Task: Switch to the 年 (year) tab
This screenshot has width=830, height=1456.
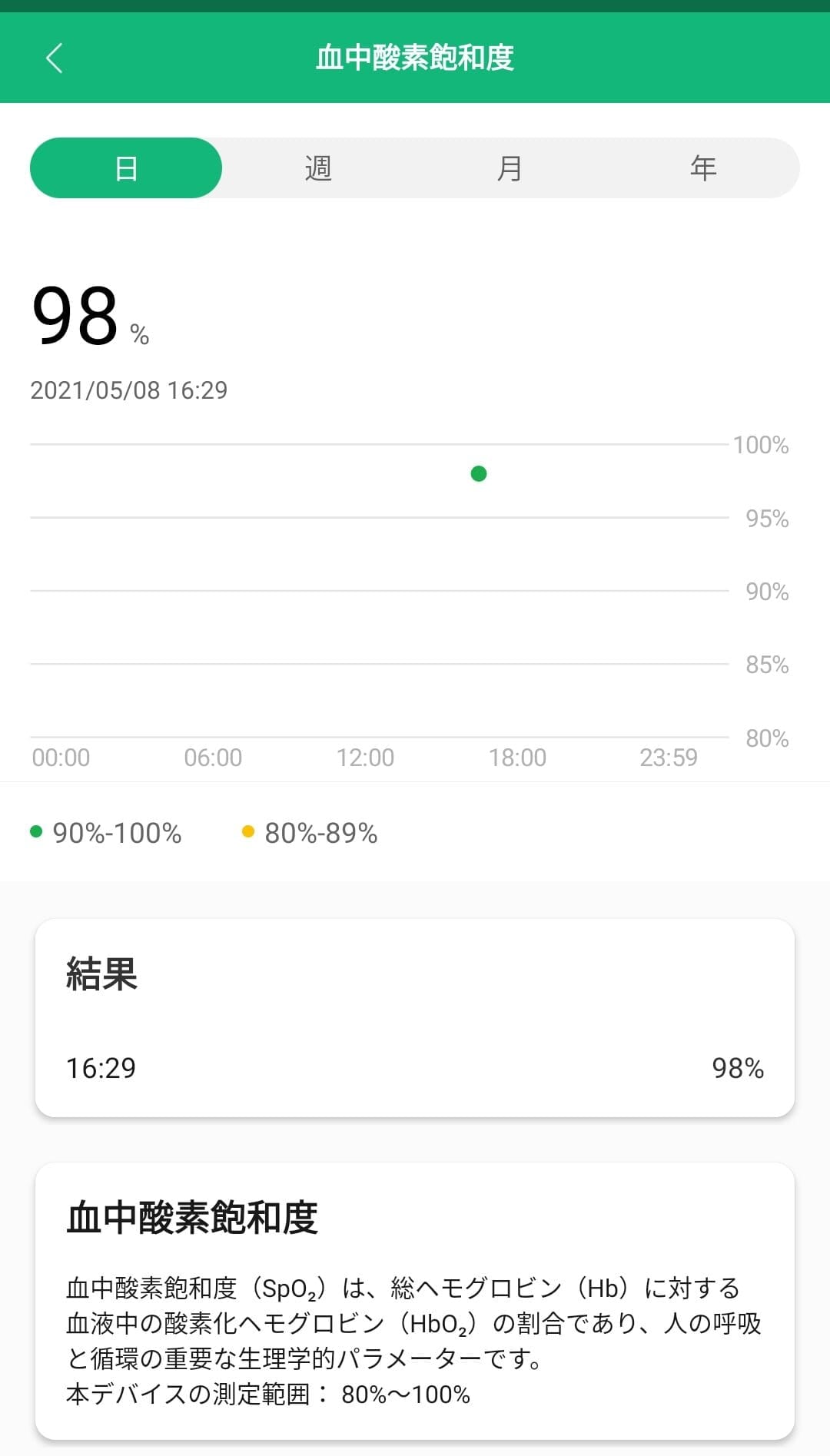Action: click(702, 168)
